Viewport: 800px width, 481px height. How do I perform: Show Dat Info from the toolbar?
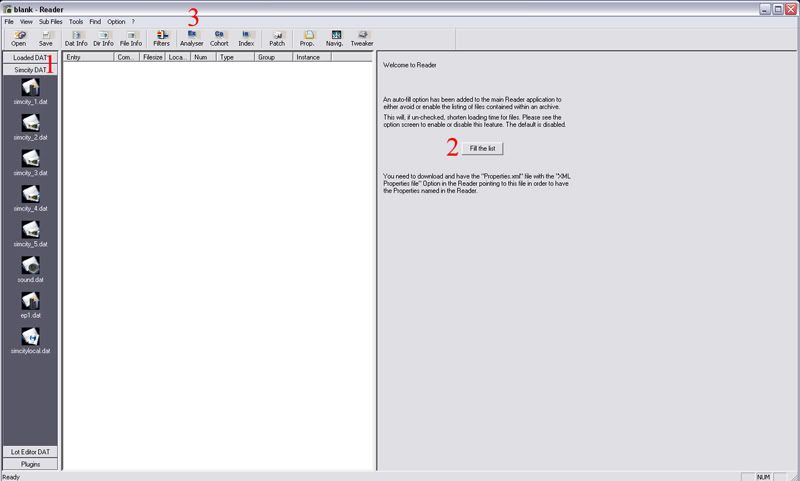[76, 38]
